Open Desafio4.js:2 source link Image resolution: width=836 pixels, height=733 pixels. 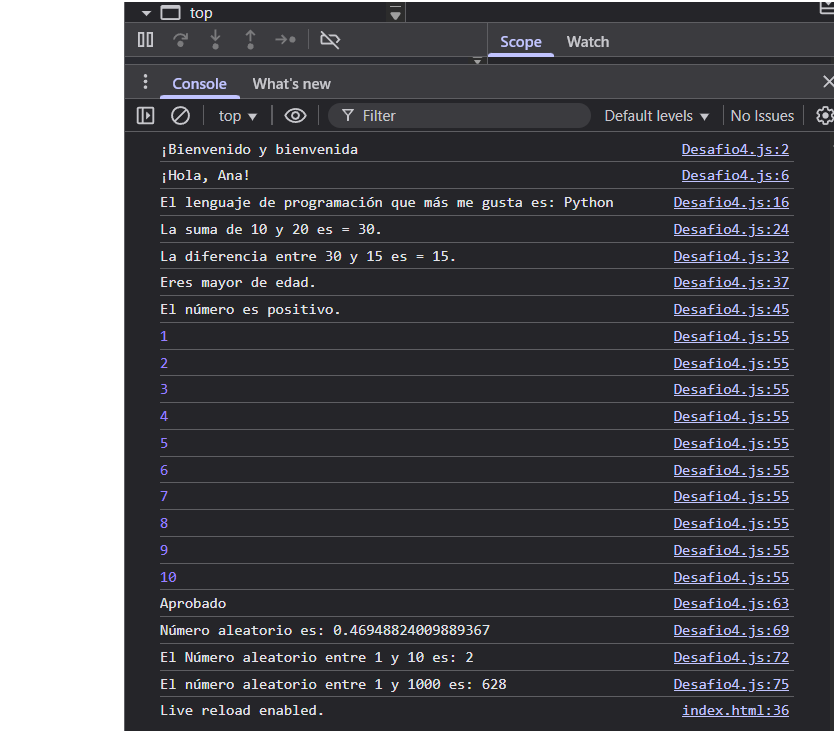(x=735, y=150)
